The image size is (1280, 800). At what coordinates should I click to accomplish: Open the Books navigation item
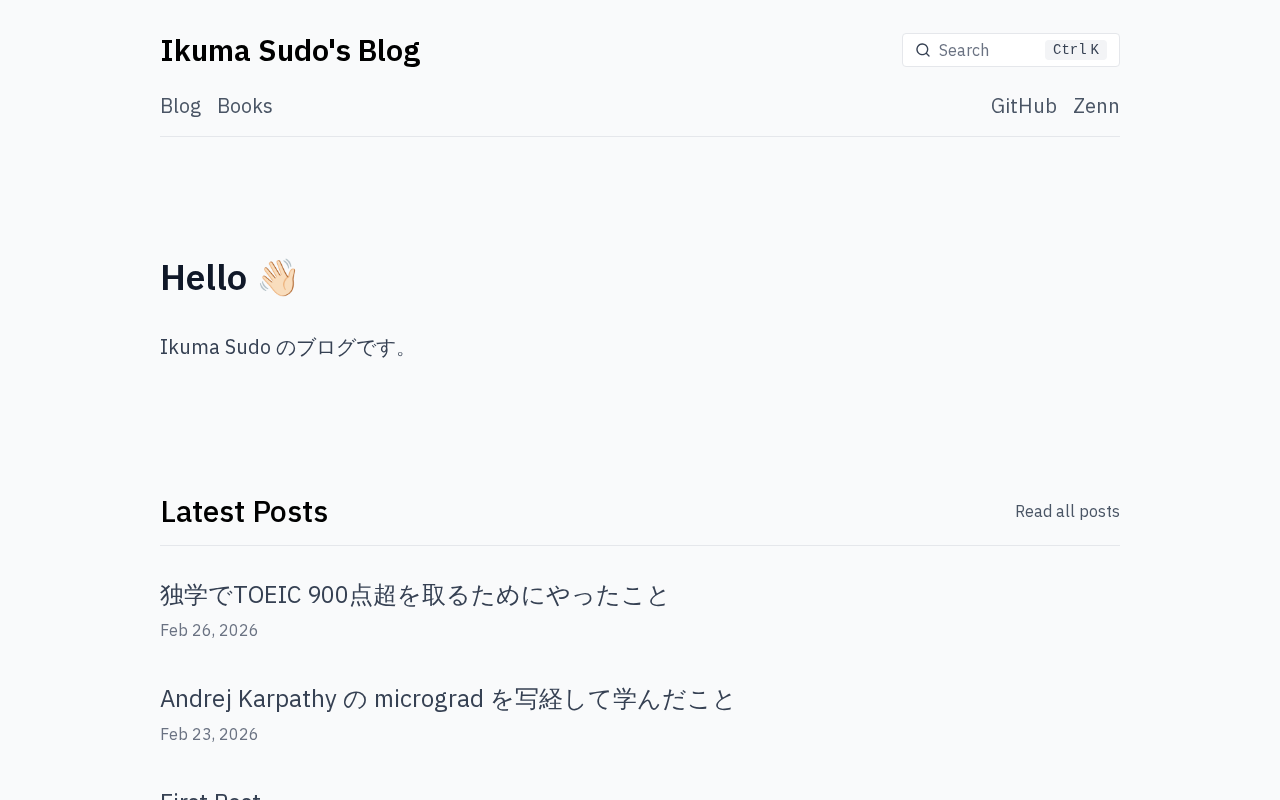click(x=245, y=106)
